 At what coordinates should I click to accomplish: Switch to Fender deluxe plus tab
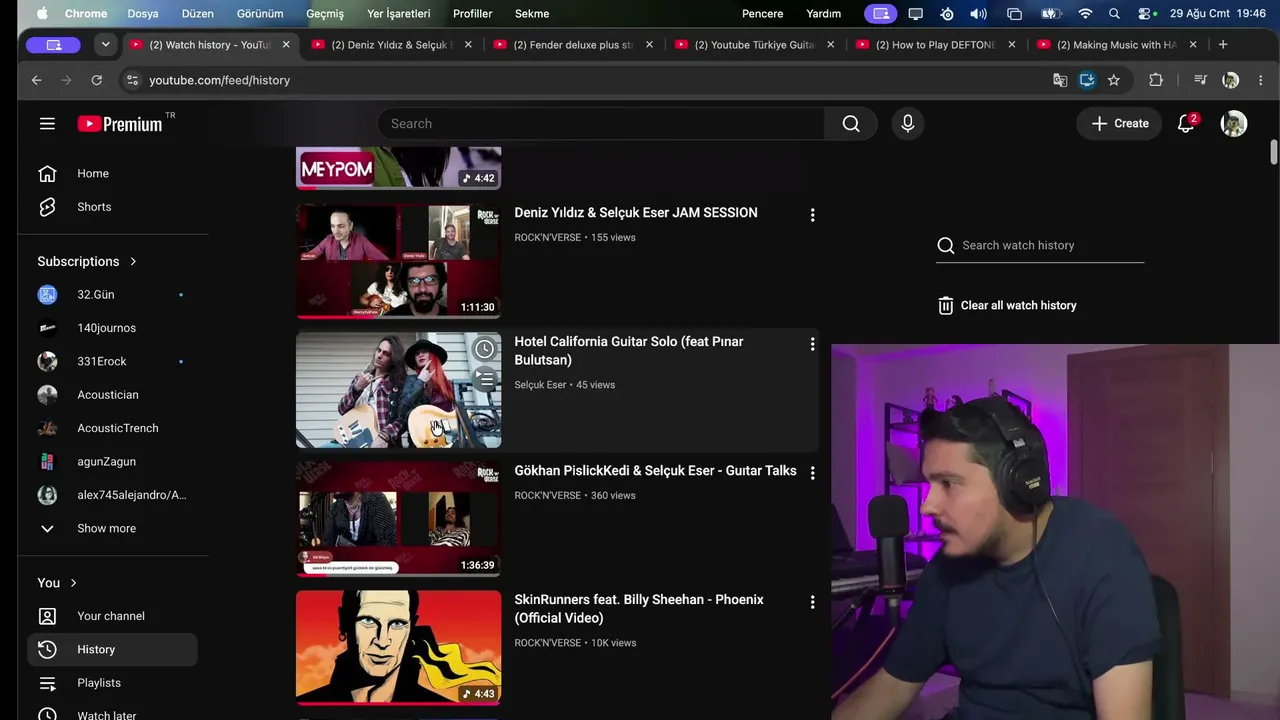573,45
